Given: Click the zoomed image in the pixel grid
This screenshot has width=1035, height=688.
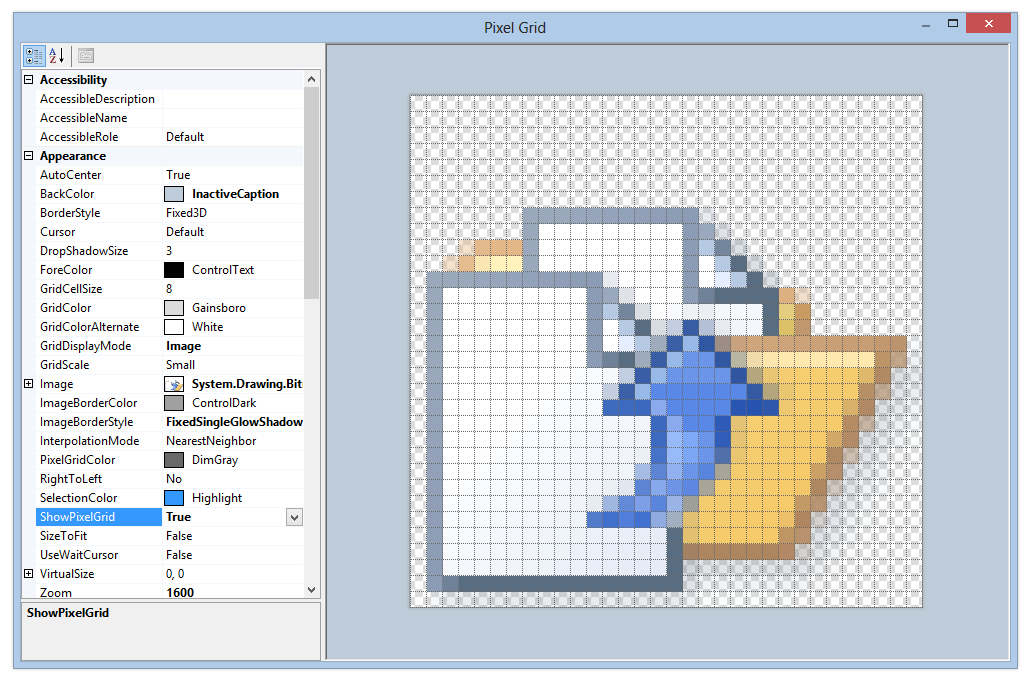Looking at the screenshot, I should [666, 351].
